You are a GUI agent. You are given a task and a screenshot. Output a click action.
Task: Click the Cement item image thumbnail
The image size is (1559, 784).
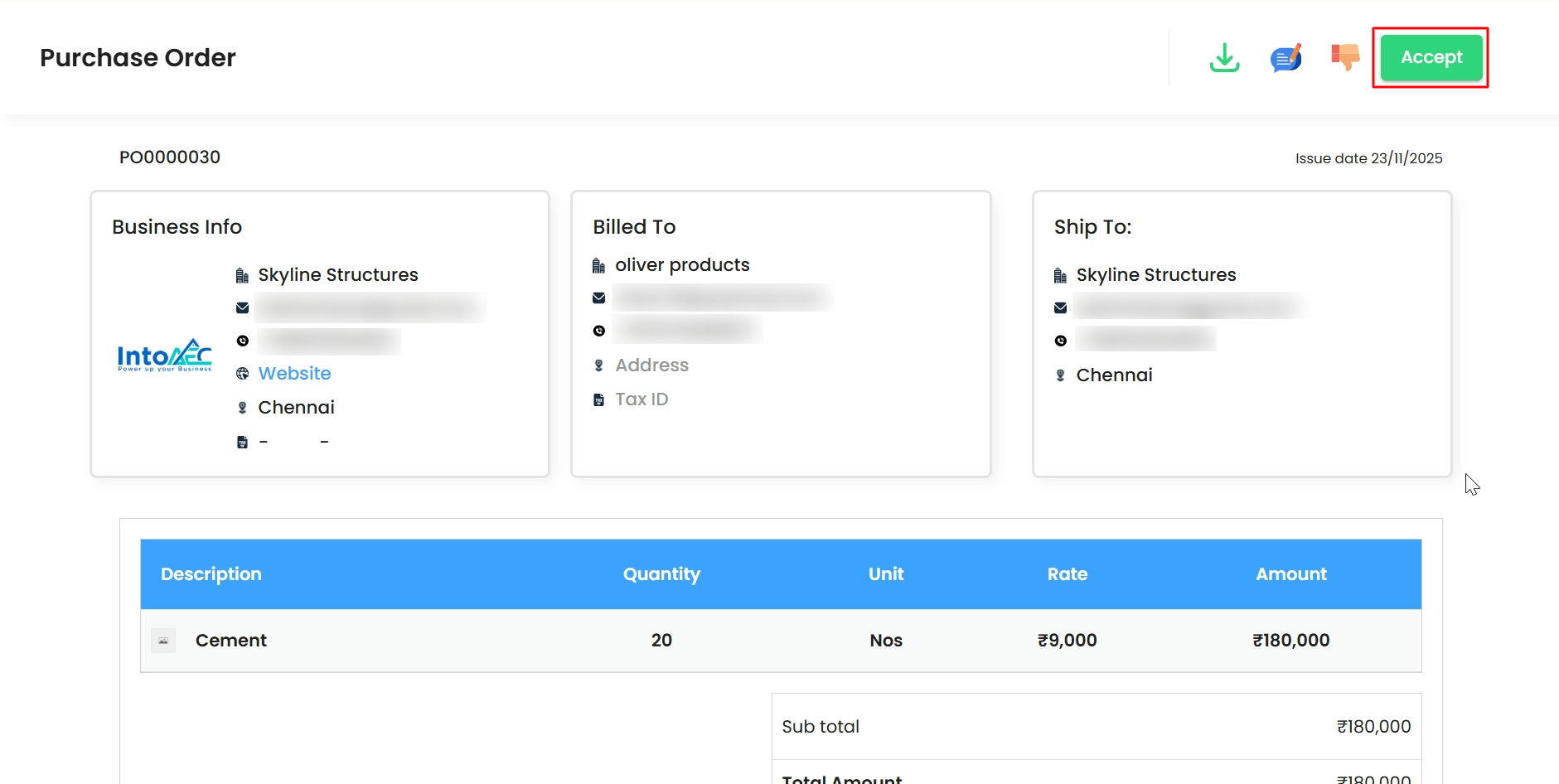(x=163, y=641)
